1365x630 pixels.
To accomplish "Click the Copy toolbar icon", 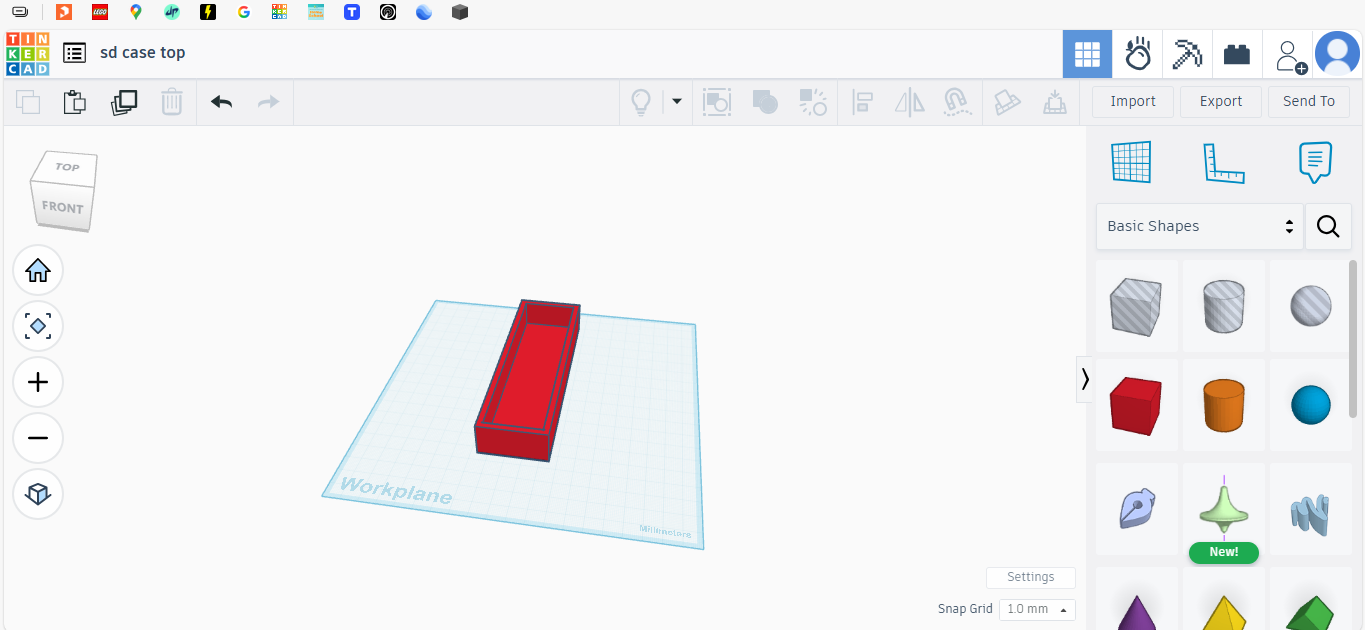I will [x=28, y=101].
